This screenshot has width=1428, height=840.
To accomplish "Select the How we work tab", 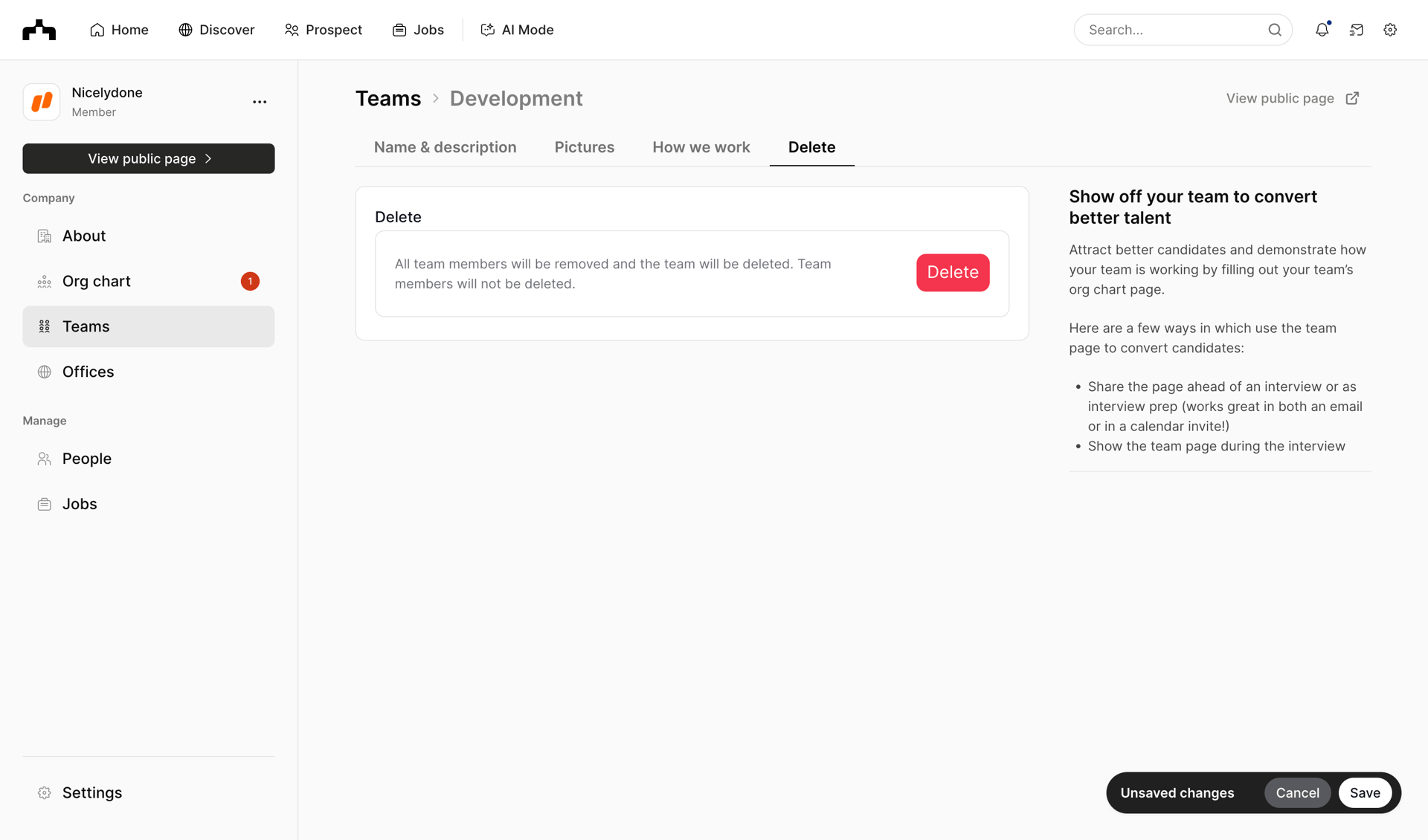I will coord(701,147).
